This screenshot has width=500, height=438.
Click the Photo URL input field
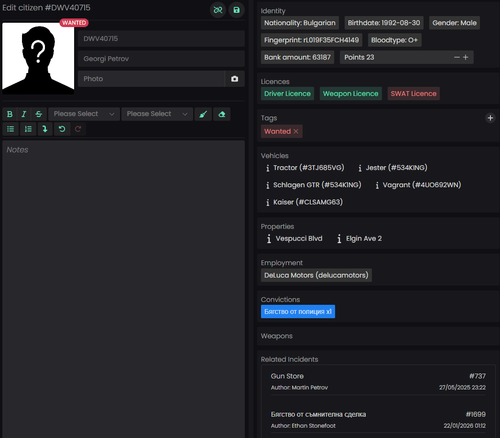(x=152, y=79)
